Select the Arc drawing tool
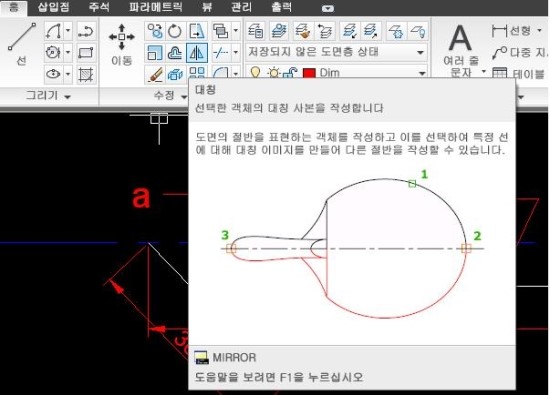The height and width of the screenshot is (395, 550). coord(54,31)
